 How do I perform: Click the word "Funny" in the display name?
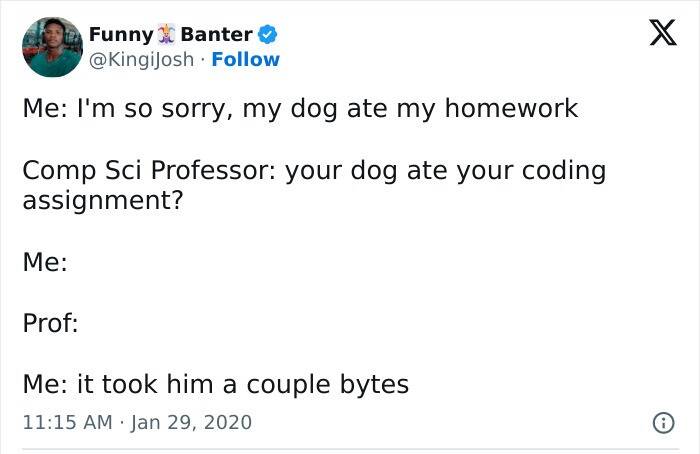pyautogui.click(x=121, y=35)
